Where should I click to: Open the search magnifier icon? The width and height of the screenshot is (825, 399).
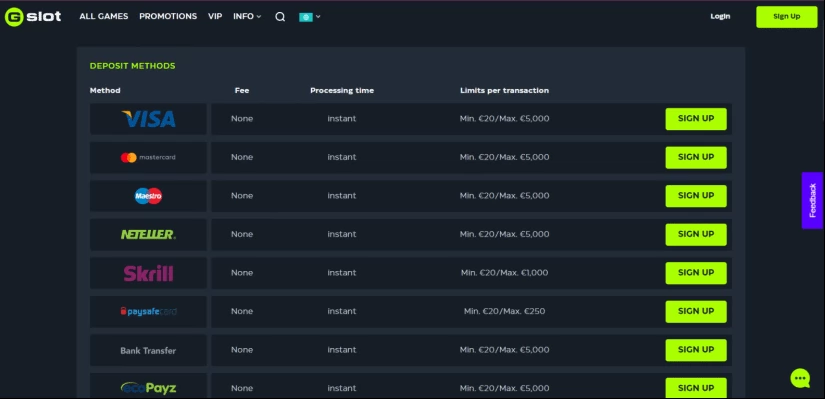[280, 17]
